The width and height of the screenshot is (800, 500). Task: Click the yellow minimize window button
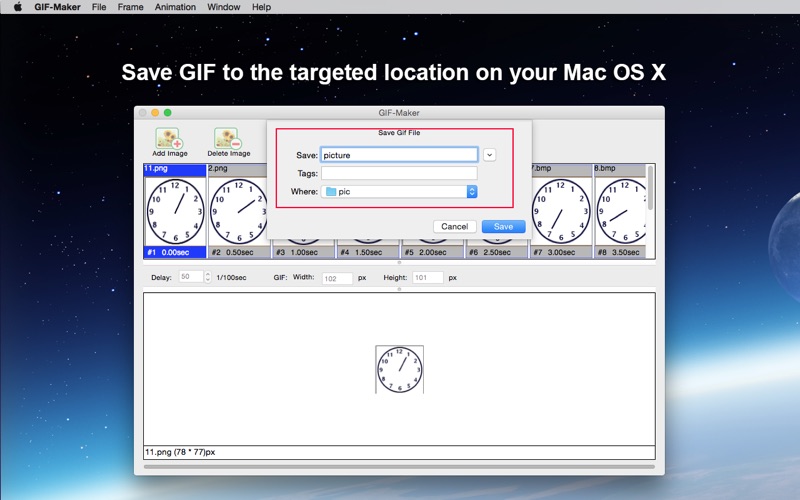point(155,113)
